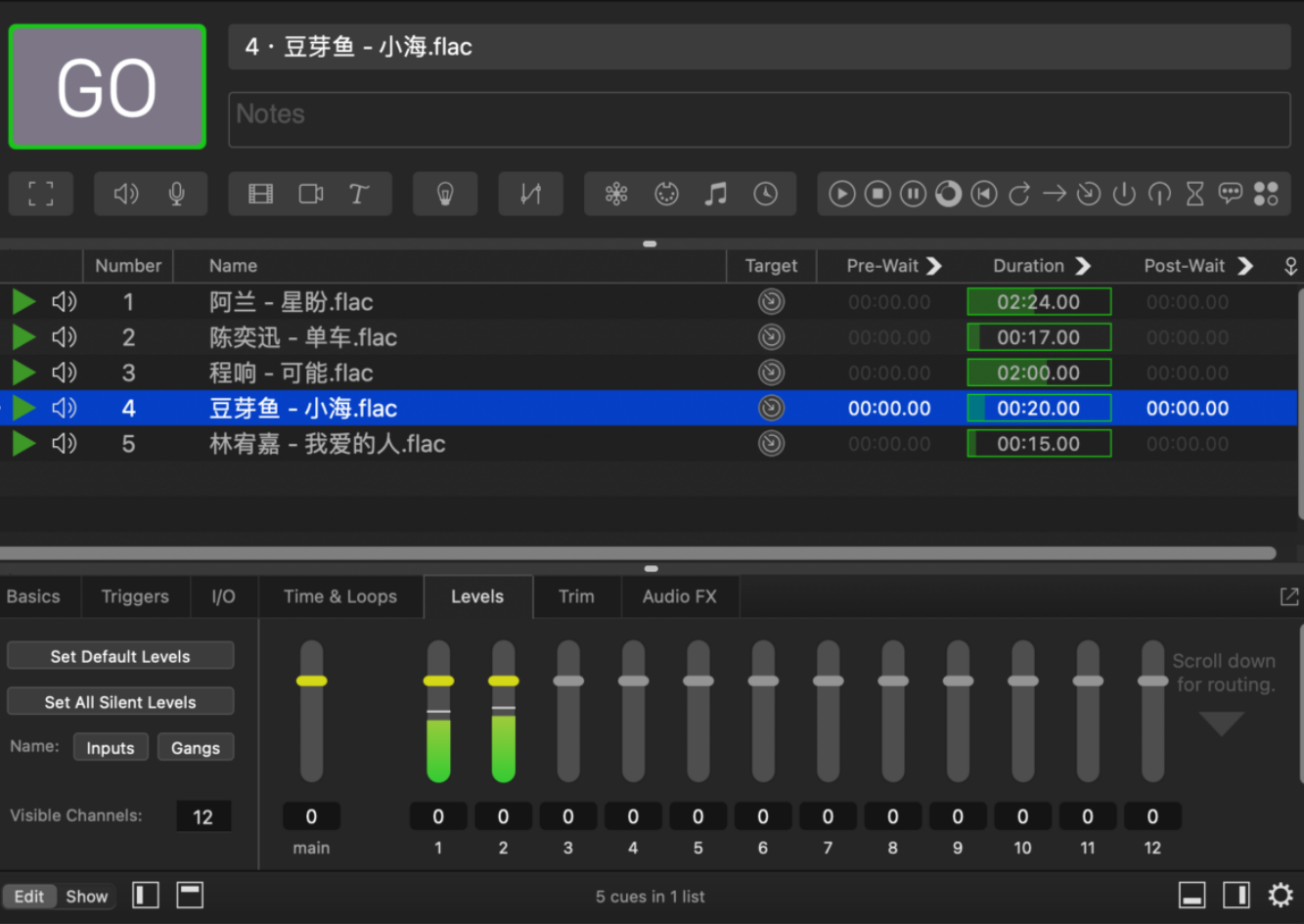Add an Arm cue with the power icon
This screenshot has width=1304, height=924.
click(x=1124, y=194)
